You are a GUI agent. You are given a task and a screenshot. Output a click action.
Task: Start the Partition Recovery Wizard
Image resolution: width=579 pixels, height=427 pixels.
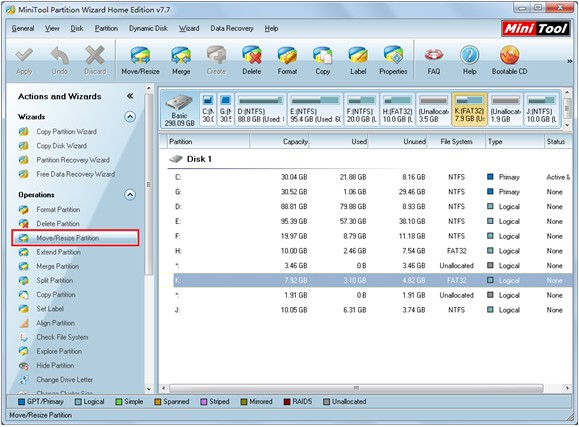[x=73, y=160]
